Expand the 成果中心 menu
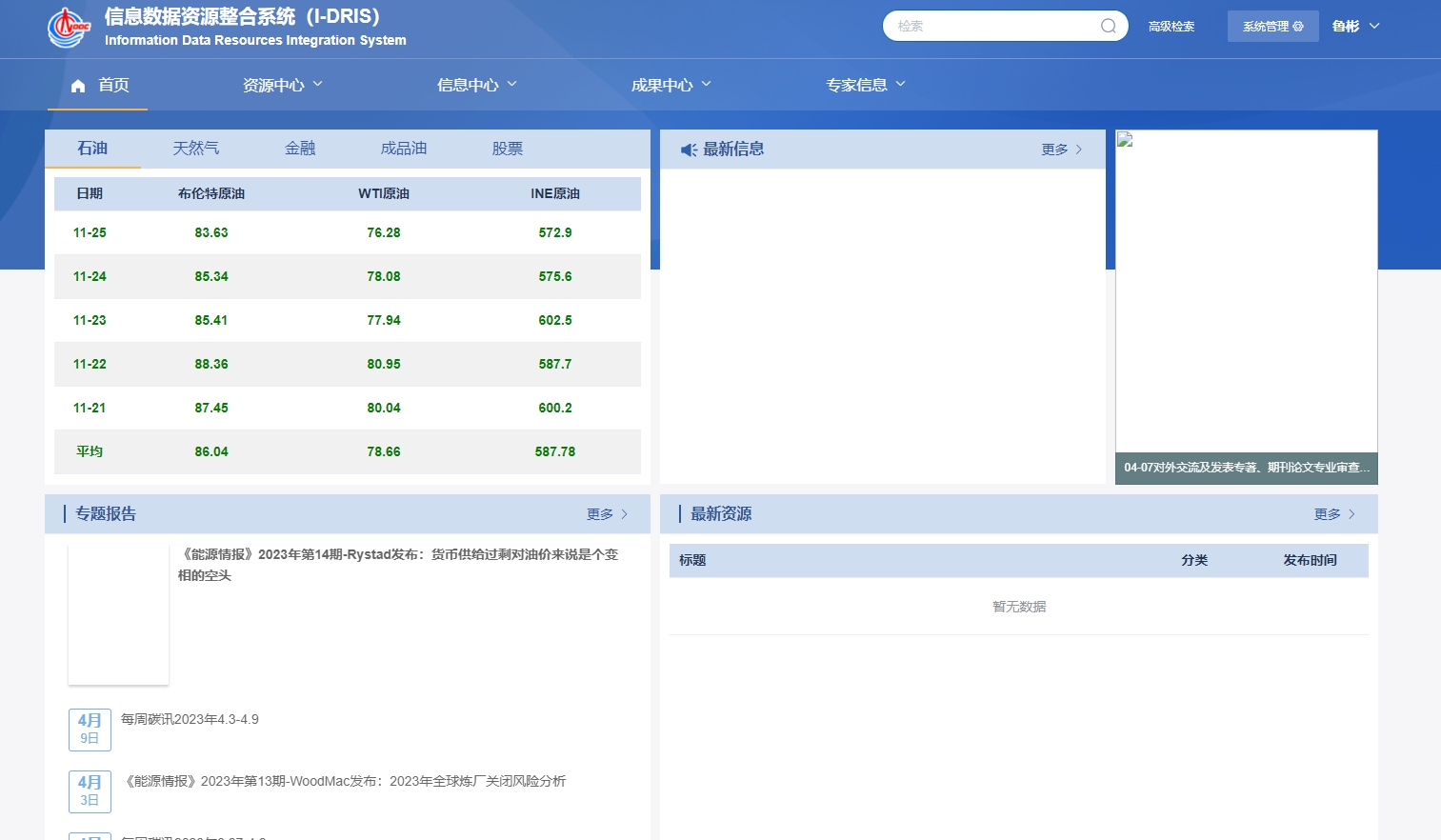 click(x=671, y=85)
